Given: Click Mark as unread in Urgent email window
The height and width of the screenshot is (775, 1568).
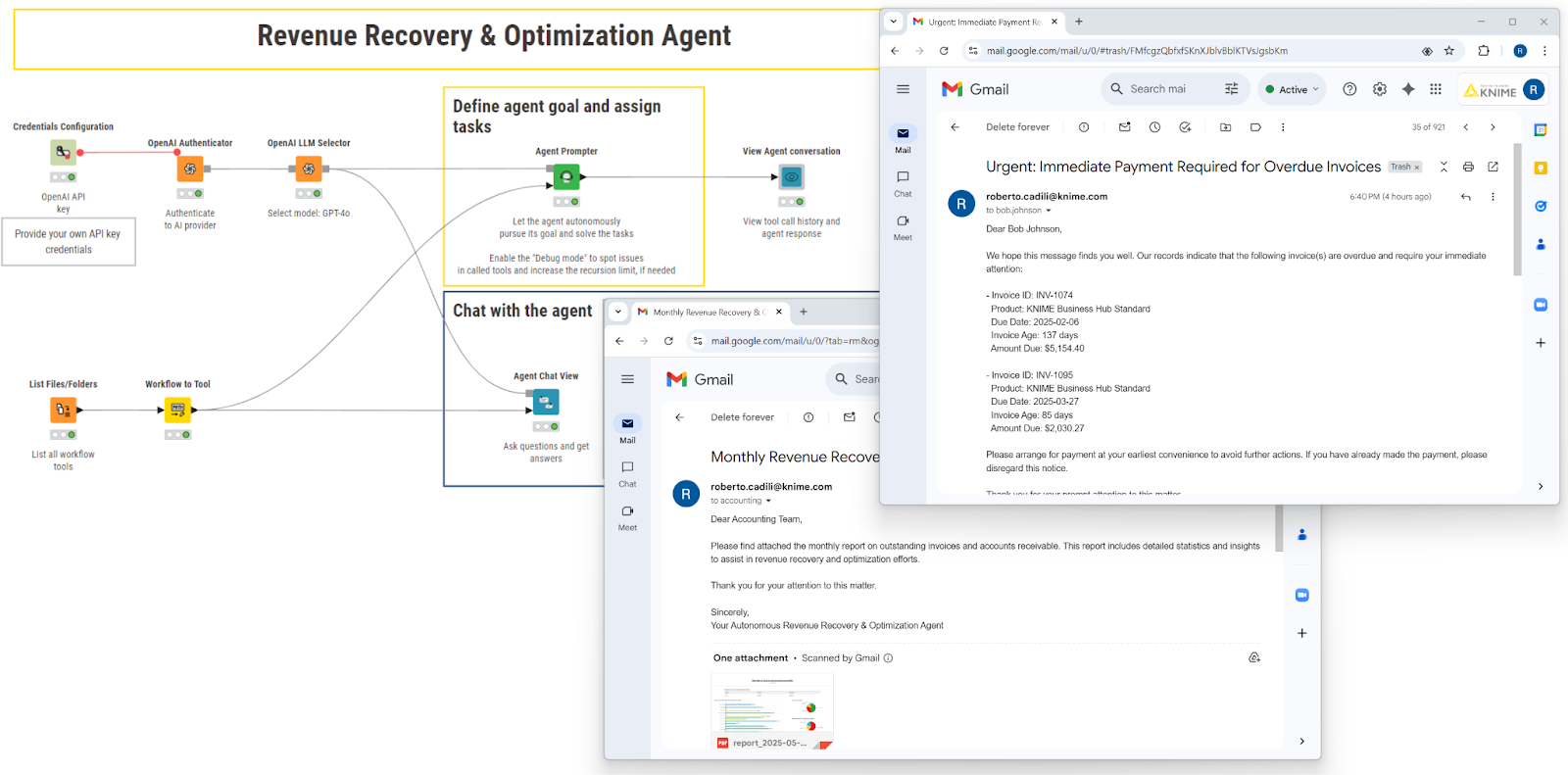Looking at the screenshot, I should click(x=1124, y=127).
